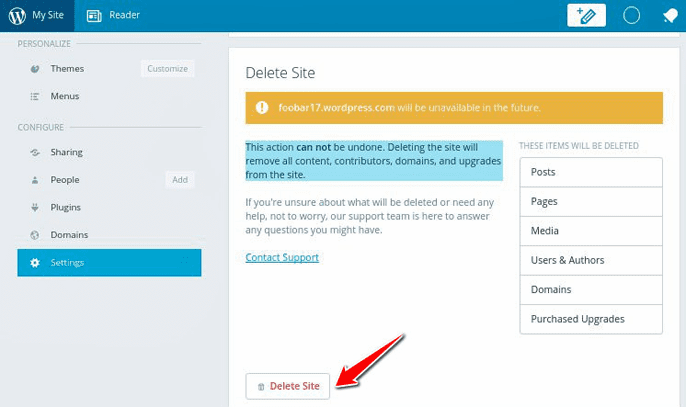686x407 pixels.
Task: Open My Site in top bar
Action: point(37,15)
